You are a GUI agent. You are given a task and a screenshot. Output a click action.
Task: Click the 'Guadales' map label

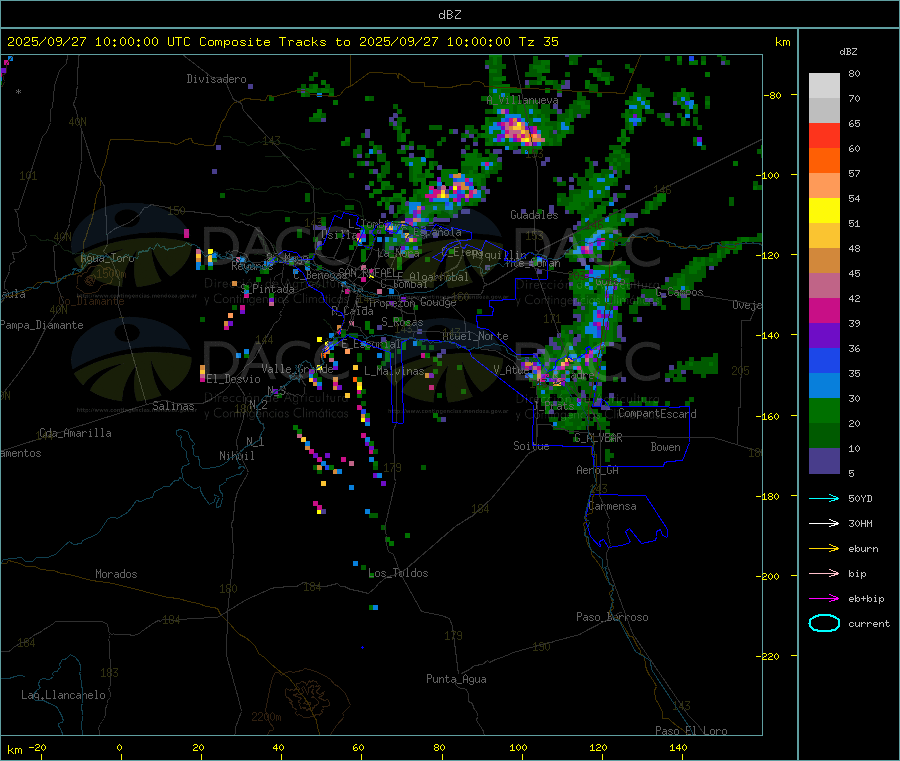click(x=534, y=215)
